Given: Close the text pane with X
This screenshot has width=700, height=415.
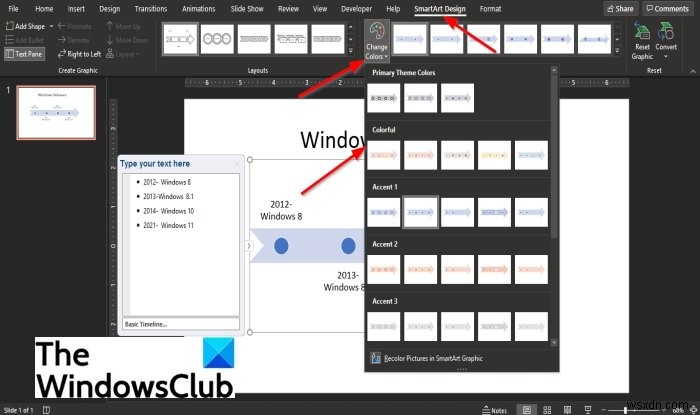Looking at the screenshot, I should 237,164.
